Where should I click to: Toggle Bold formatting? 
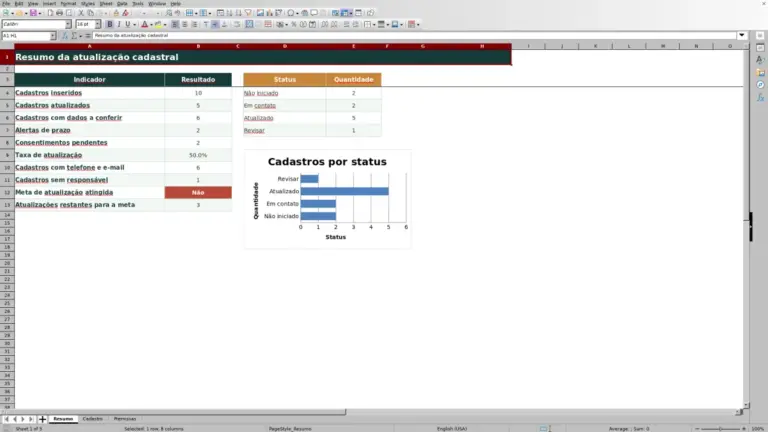pyautogui.click(x=110, y=24)
